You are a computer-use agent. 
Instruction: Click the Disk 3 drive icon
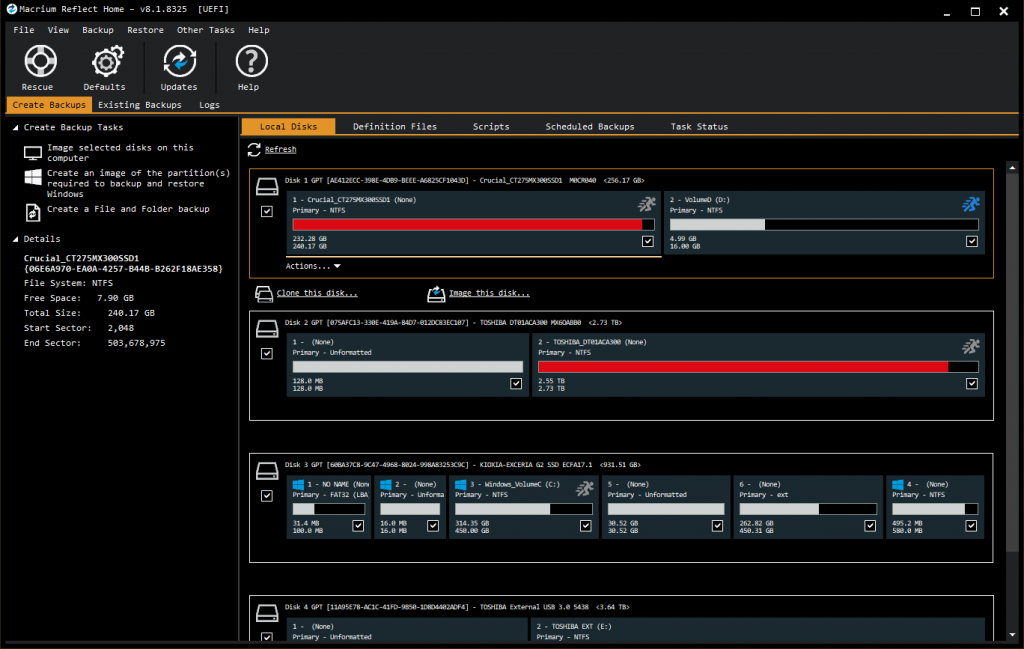267,471
